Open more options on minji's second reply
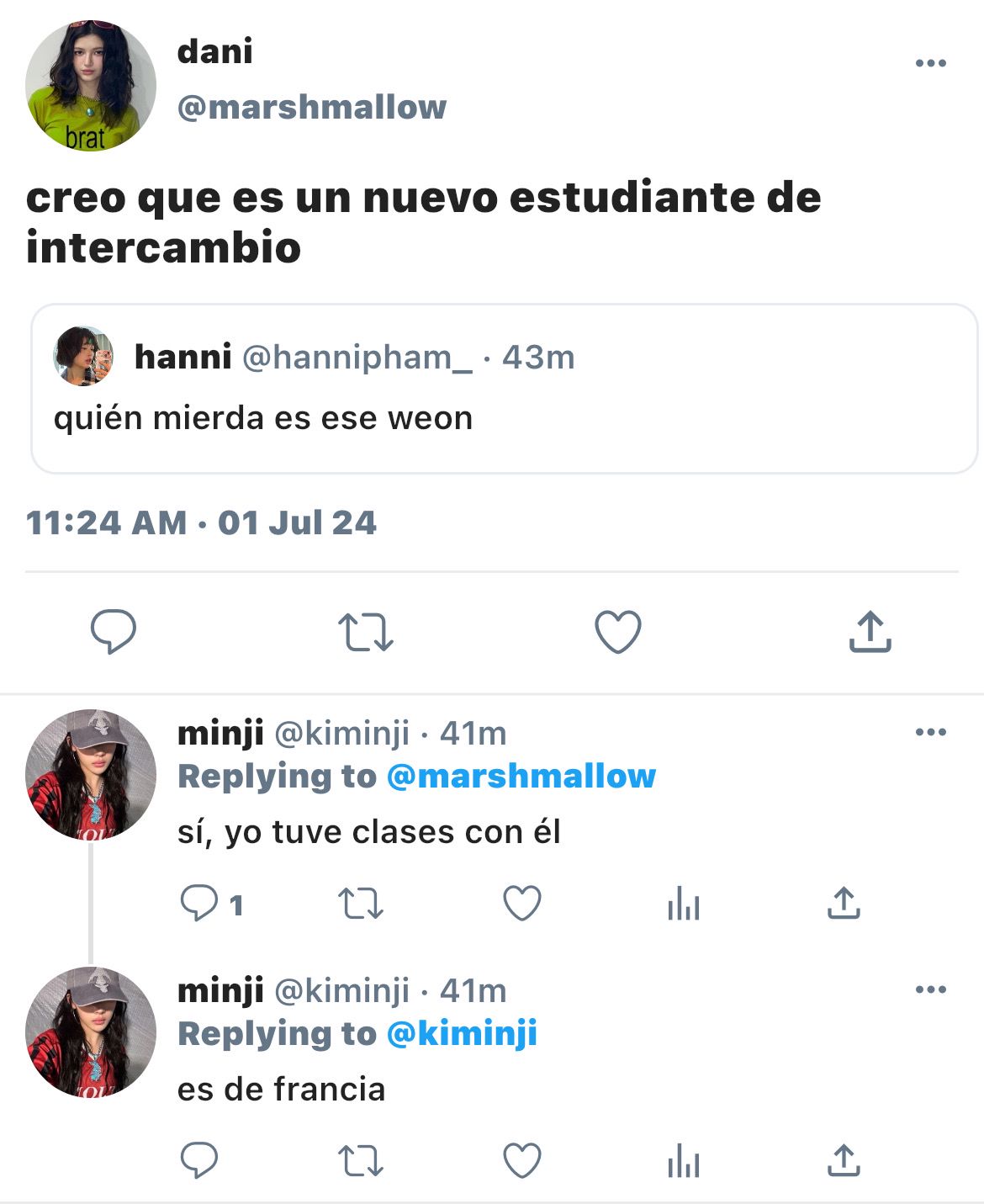This screenshot has width=984, height=1204. coord(931,989)
